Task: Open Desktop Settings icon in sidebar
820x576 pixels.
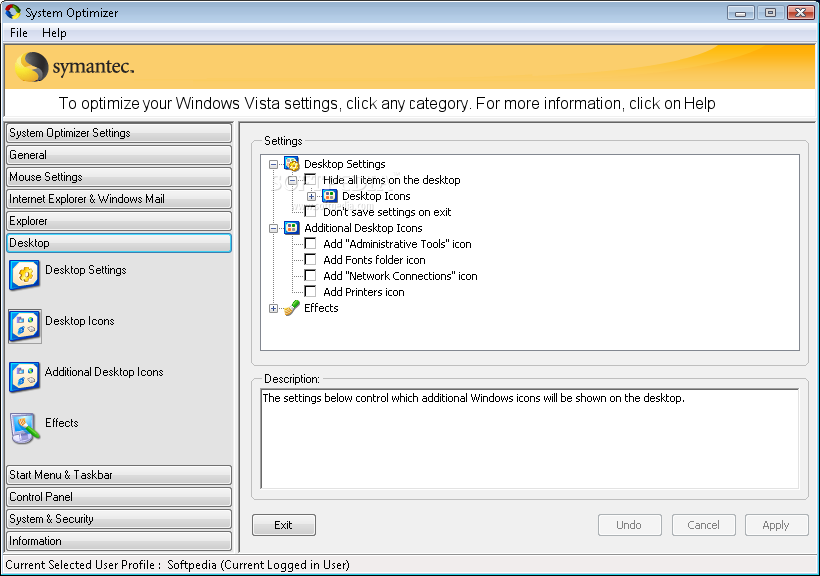Action: tap(25, 274)
